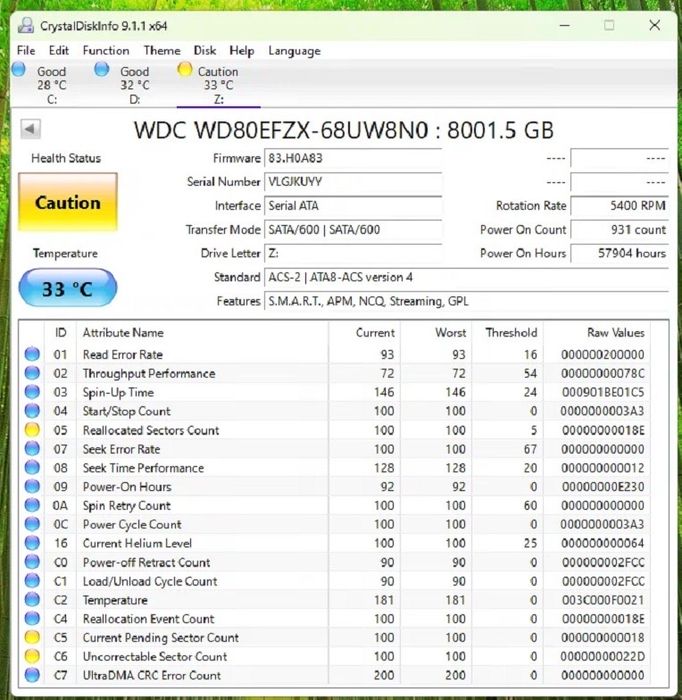The height and width of the screenshot is (700, 682).
Task: Minimize the CrystalDiskInfo window
Action: pos(565,25)
